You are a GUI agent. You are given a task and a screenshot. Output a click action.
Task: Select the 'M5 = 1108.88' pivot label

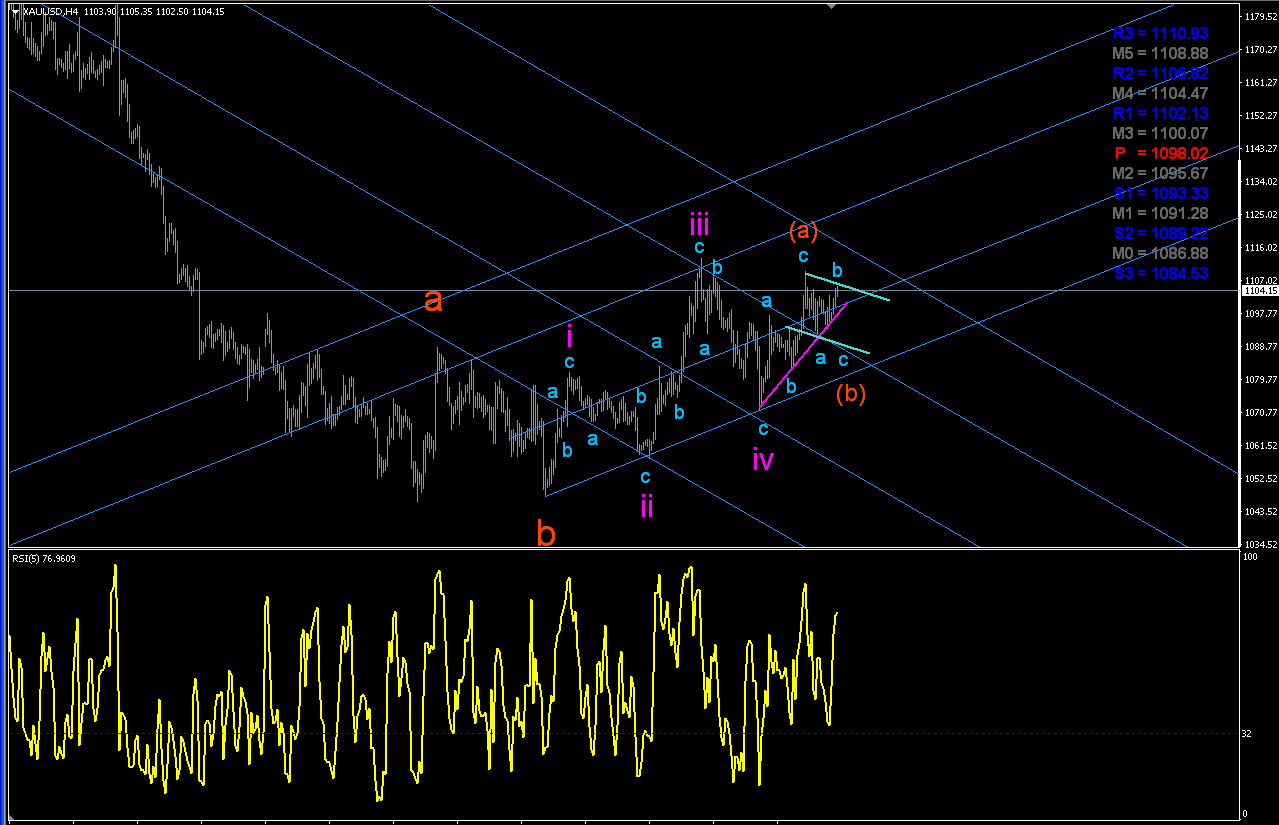click(1162, 54)
